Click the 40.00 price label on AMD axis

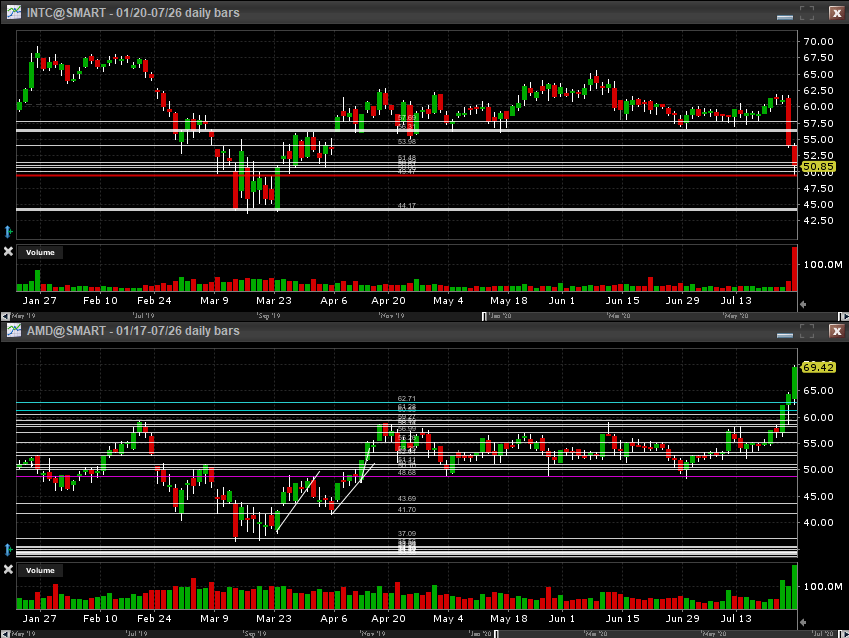[x=818, y=523]
